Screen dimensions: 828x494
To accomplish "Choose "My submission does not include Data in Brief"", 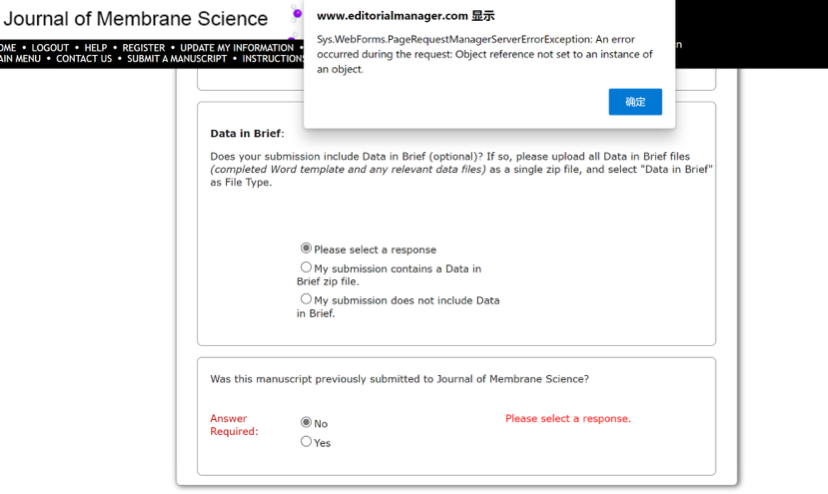I will point(306,299).
